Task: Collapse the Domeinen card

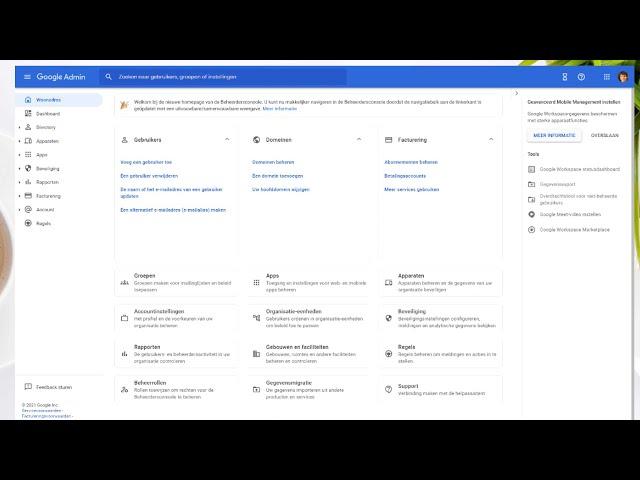Action: [x=359, y=140]
